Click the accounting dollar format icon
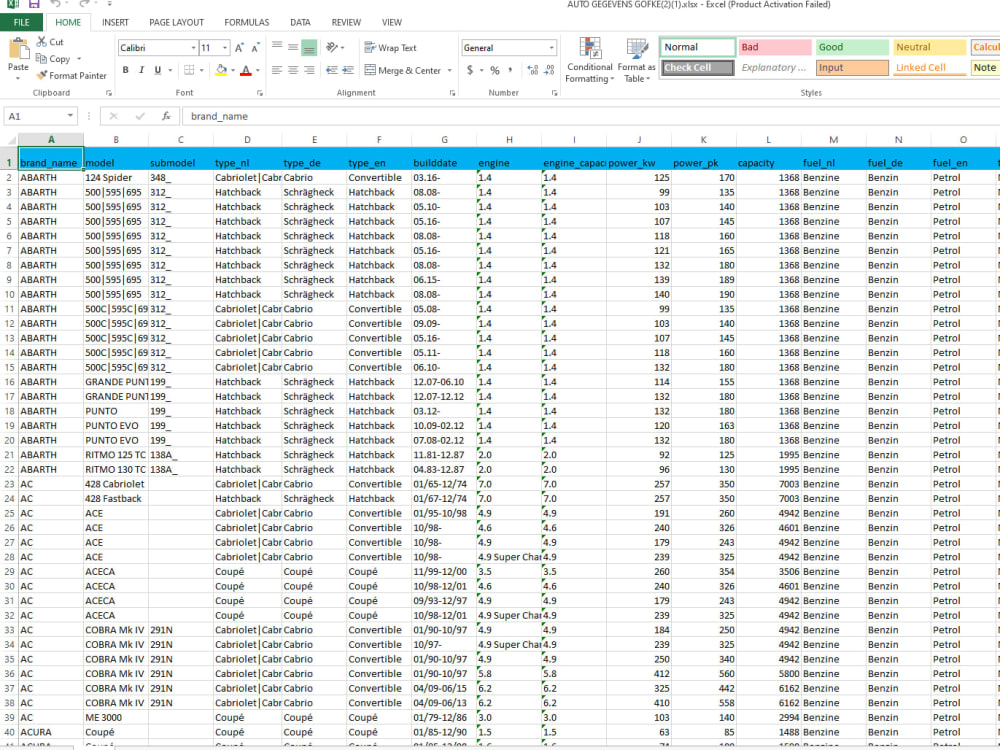Viewport: 1000px width, 750px height. (470, 70)
